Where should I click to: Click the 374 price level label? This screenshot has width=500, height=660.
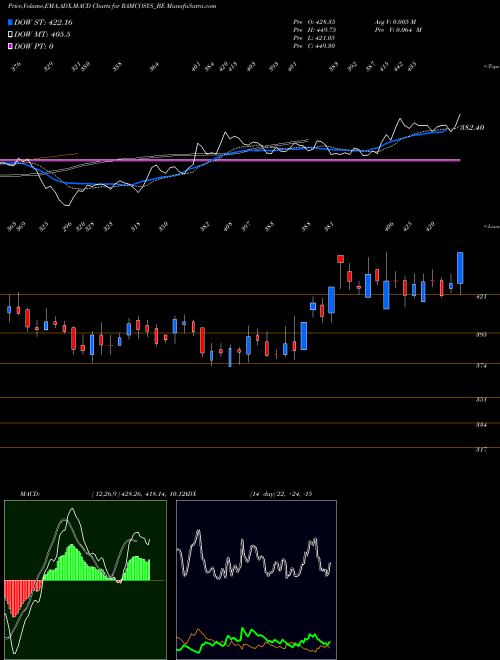pyautogui.click(x=481, y=366)
